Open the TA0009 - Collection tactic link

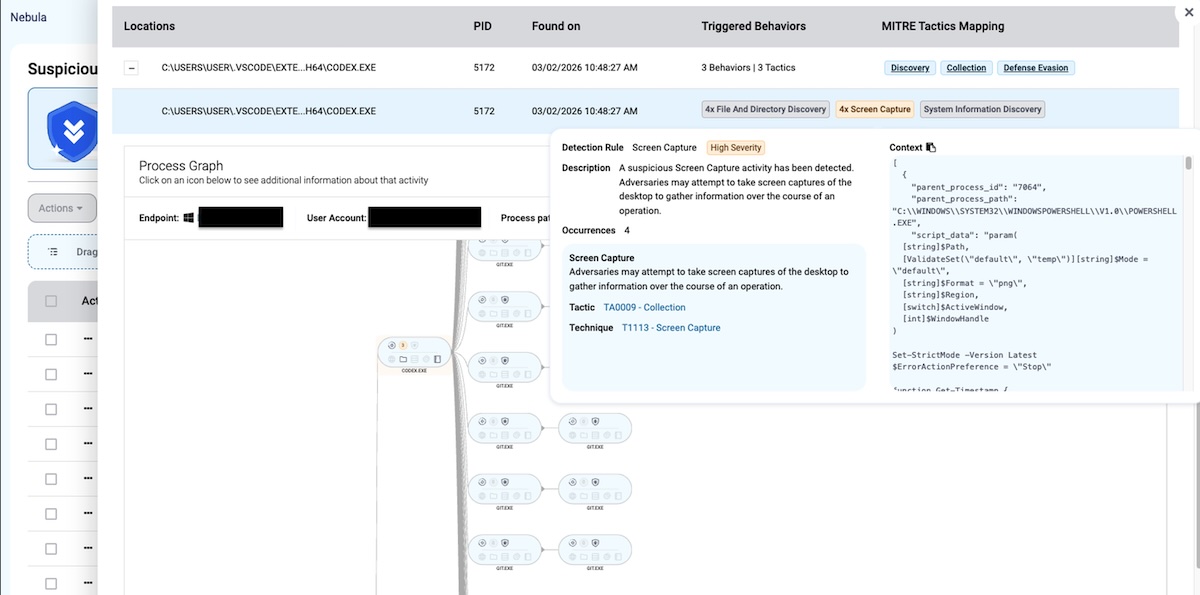[644, 308]
